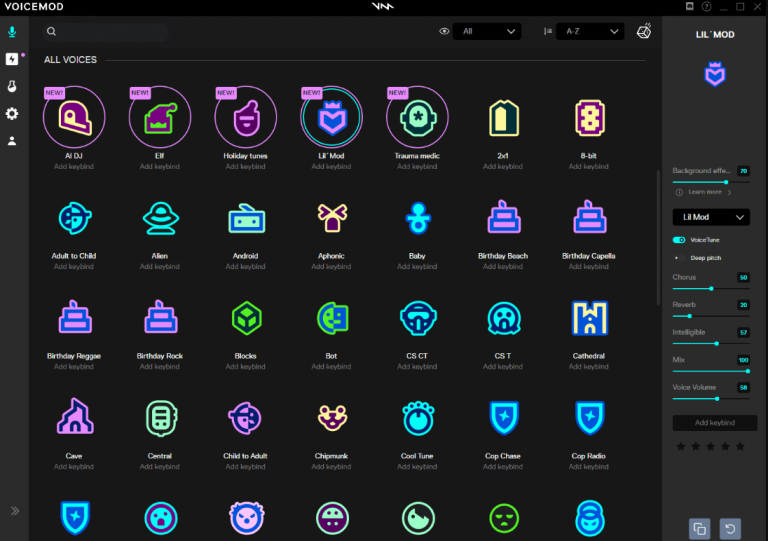
Task: Select the Deep pitch option
Action: click(704, 257)
